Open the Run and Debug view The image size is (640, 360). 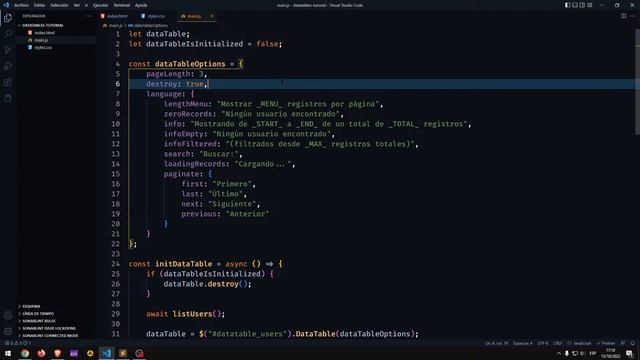click(x=8, y=66)
